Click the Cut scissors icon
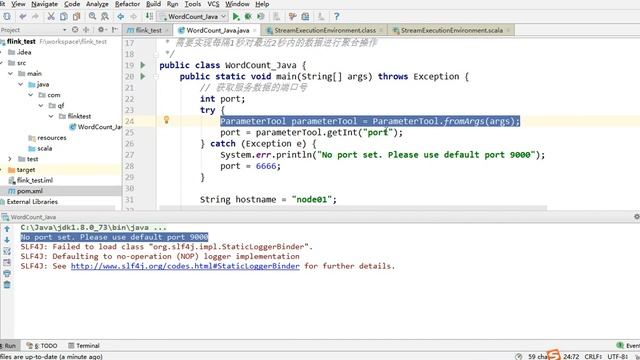The width and height of the screenshot is (640, 360). (x=51, y=17)
